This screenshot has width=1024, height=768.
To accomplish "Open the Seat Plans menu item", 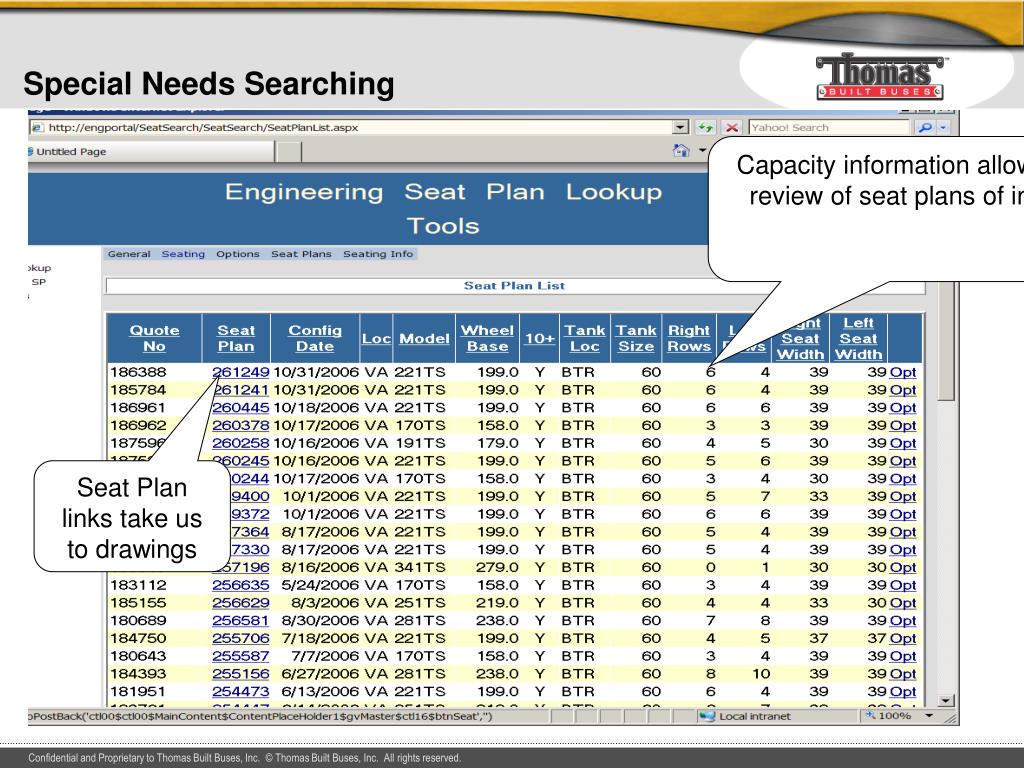I will tap(301, 254).
